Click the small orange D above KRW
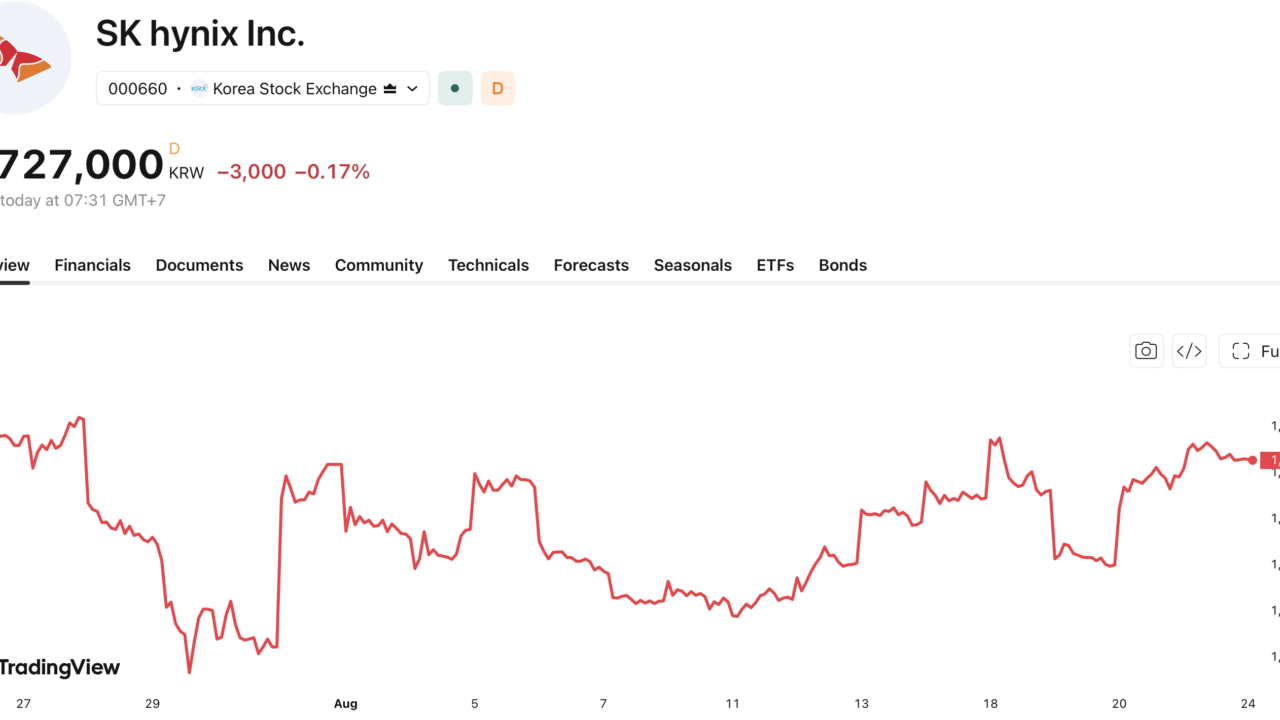Viewport: 1280px width, 720px height. click(174, 149)
